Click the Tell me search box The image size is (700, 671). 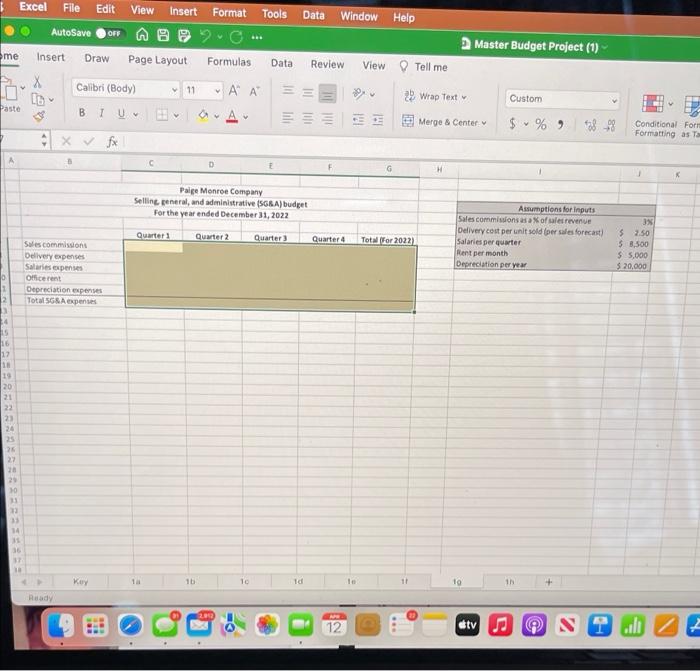click(423, 67)
